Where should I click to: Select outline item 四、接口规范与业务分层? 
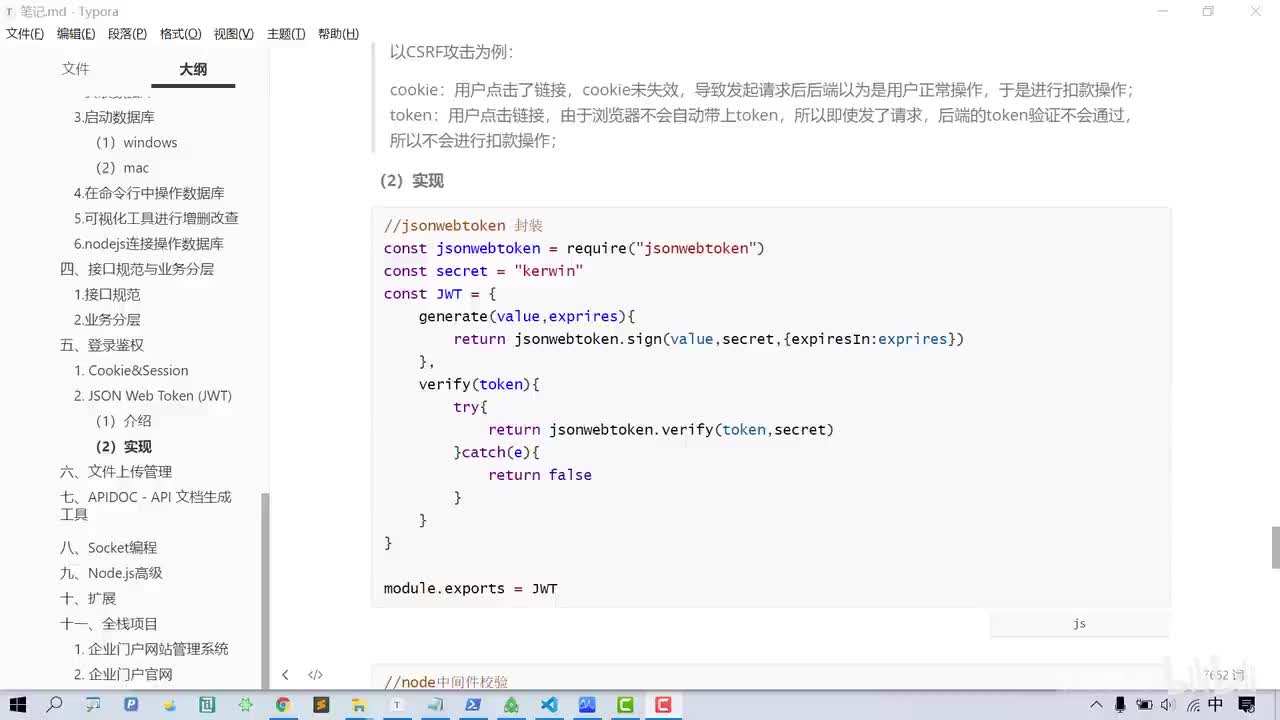tap(137, 269)
